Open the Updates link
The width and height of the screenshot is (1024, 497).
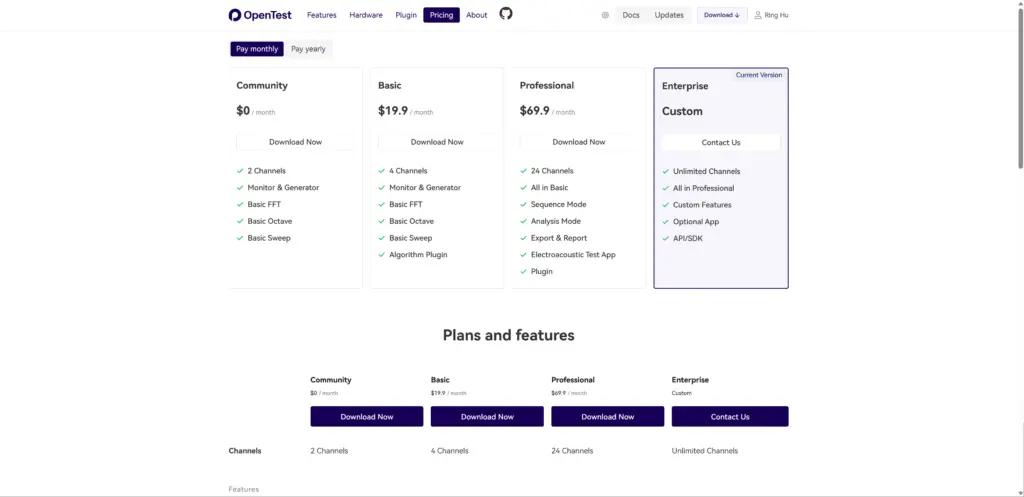point(669,15)
